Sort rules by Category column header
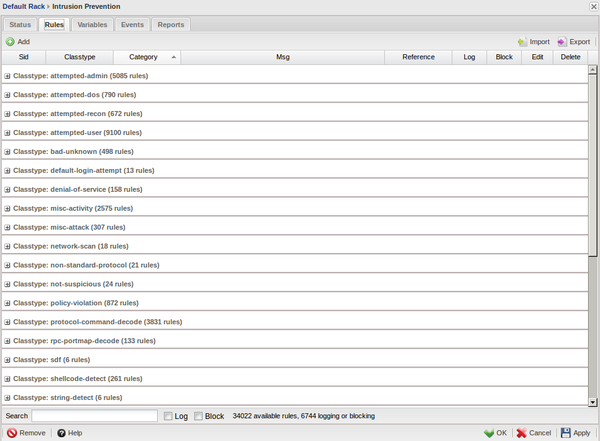 pyautogui.click(x=143, y=57)
